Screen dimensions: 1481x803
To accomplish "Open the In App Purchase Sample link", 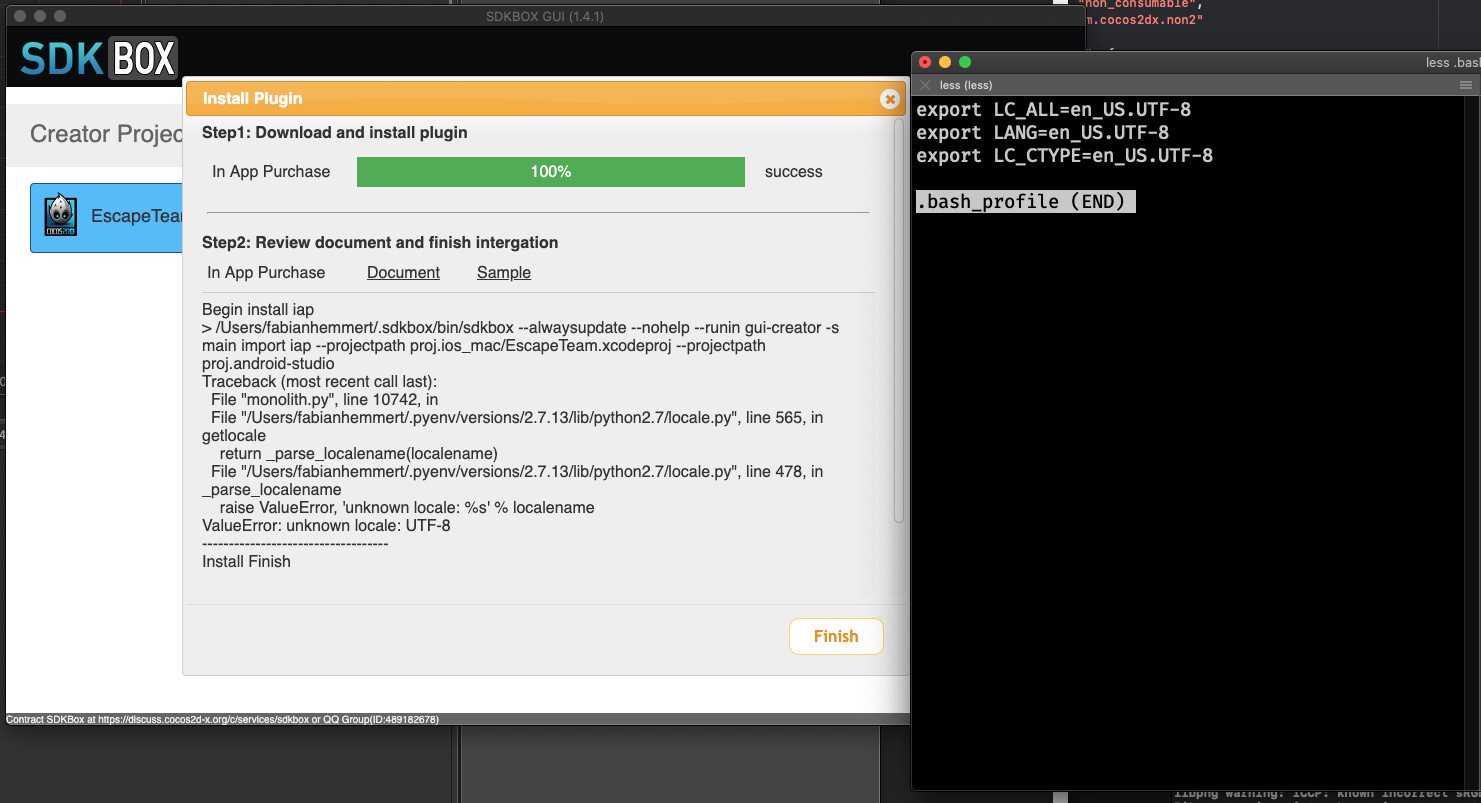I will click(503, 273).
